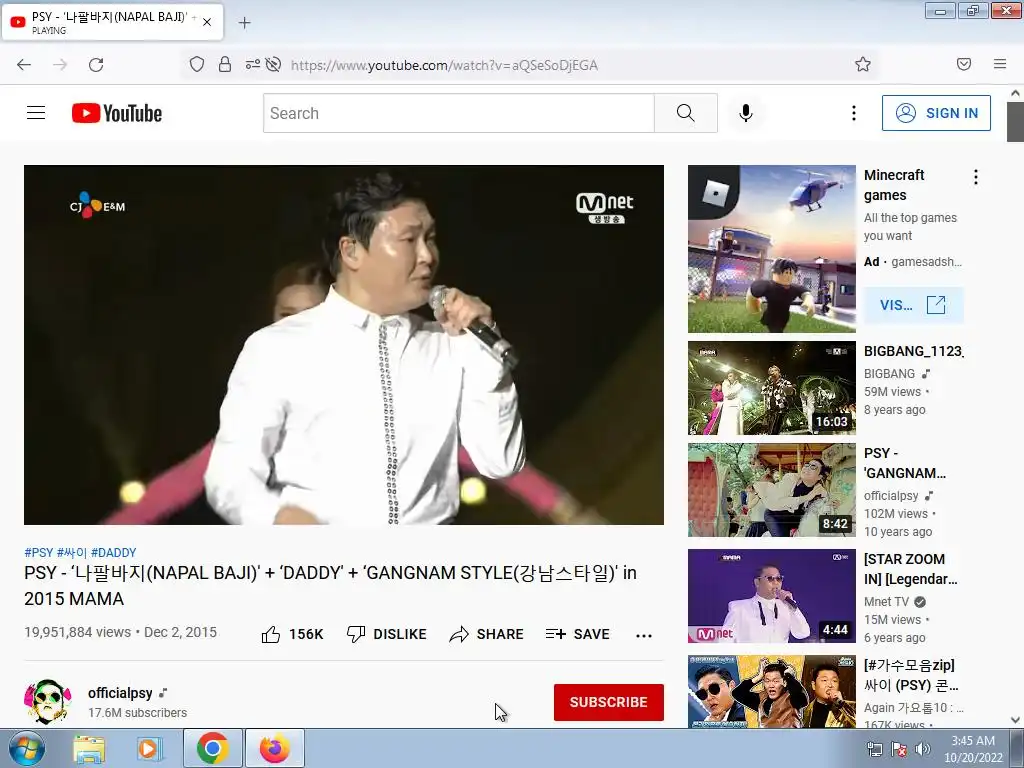Open the 가수모음zip PSY video thumbnail
The height and width of the screenshot is (768, 1024).
[x=771, y=691]
